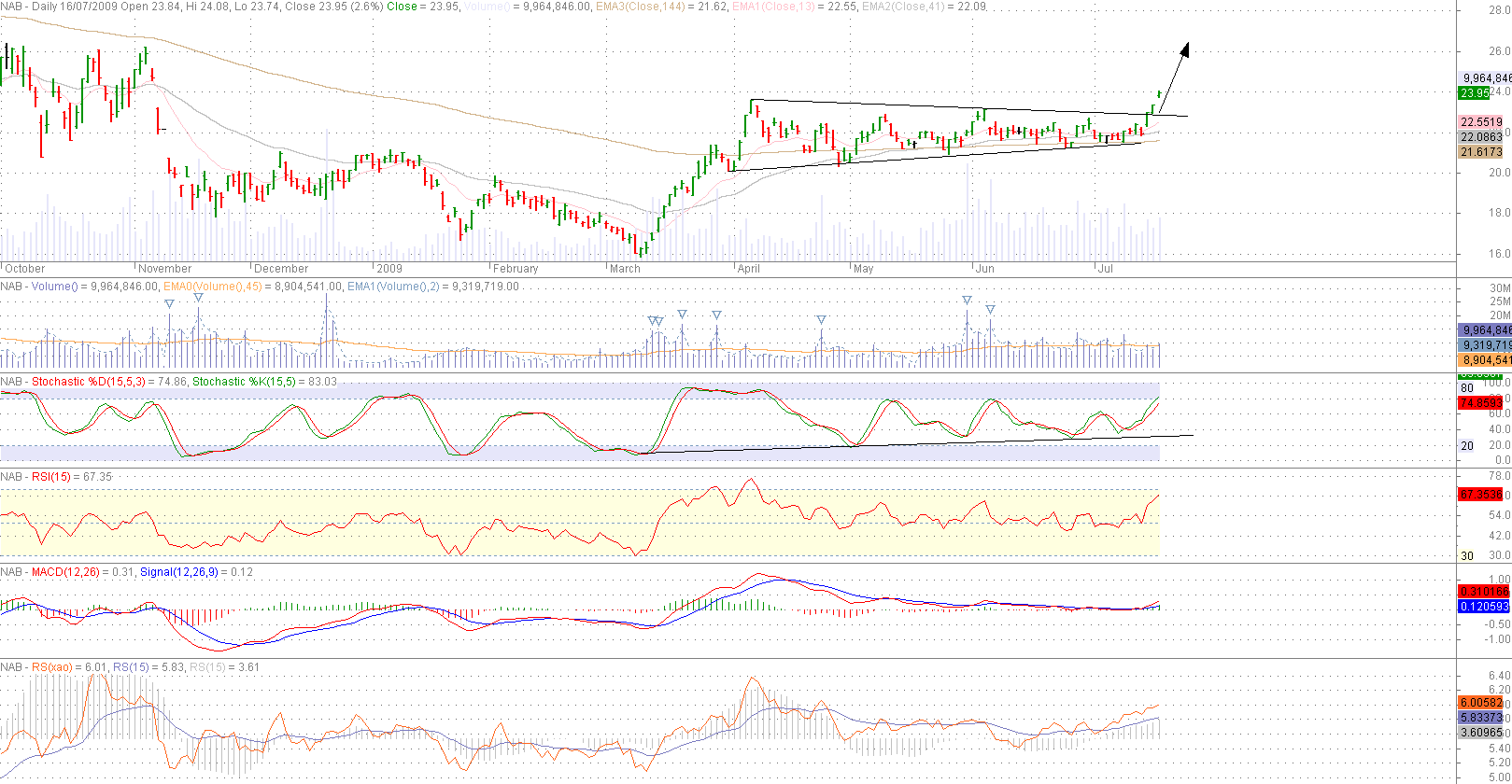Image resolution: width=1512 pixels, height=784 pixels.
Task: Click the gray 22.0863 EMA value tag
Action: coord(1480,136)
